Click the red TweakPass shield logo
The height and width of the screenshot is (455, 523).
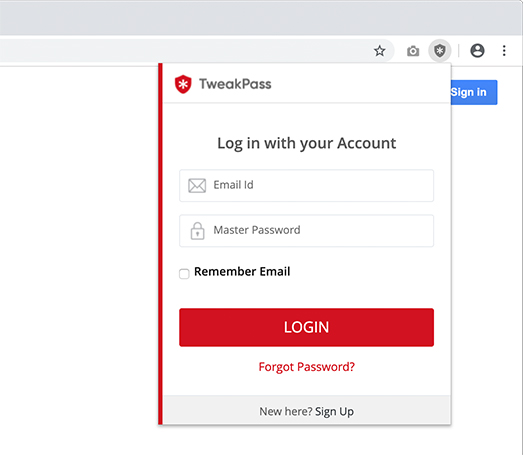click(x=183, y=84)
